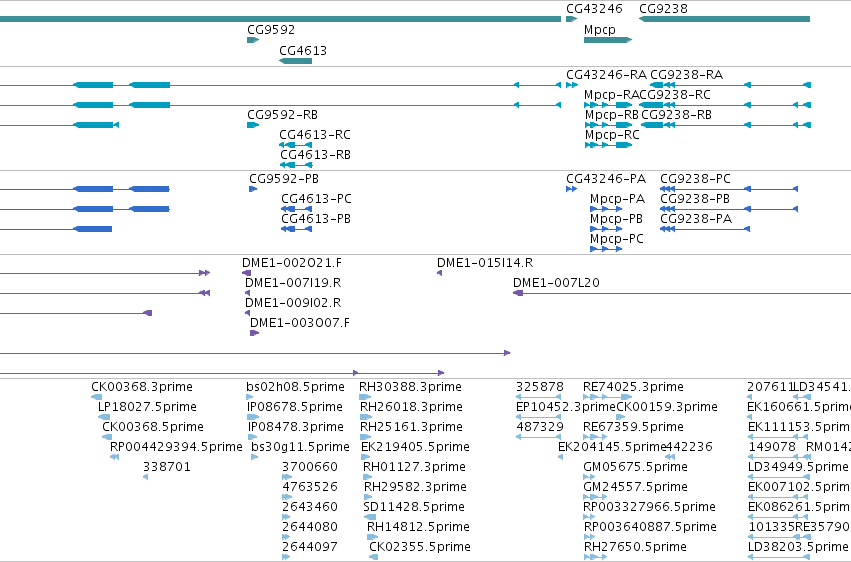Select EST IP08478.3prime
851x562 pixels.
pos(296,427)
